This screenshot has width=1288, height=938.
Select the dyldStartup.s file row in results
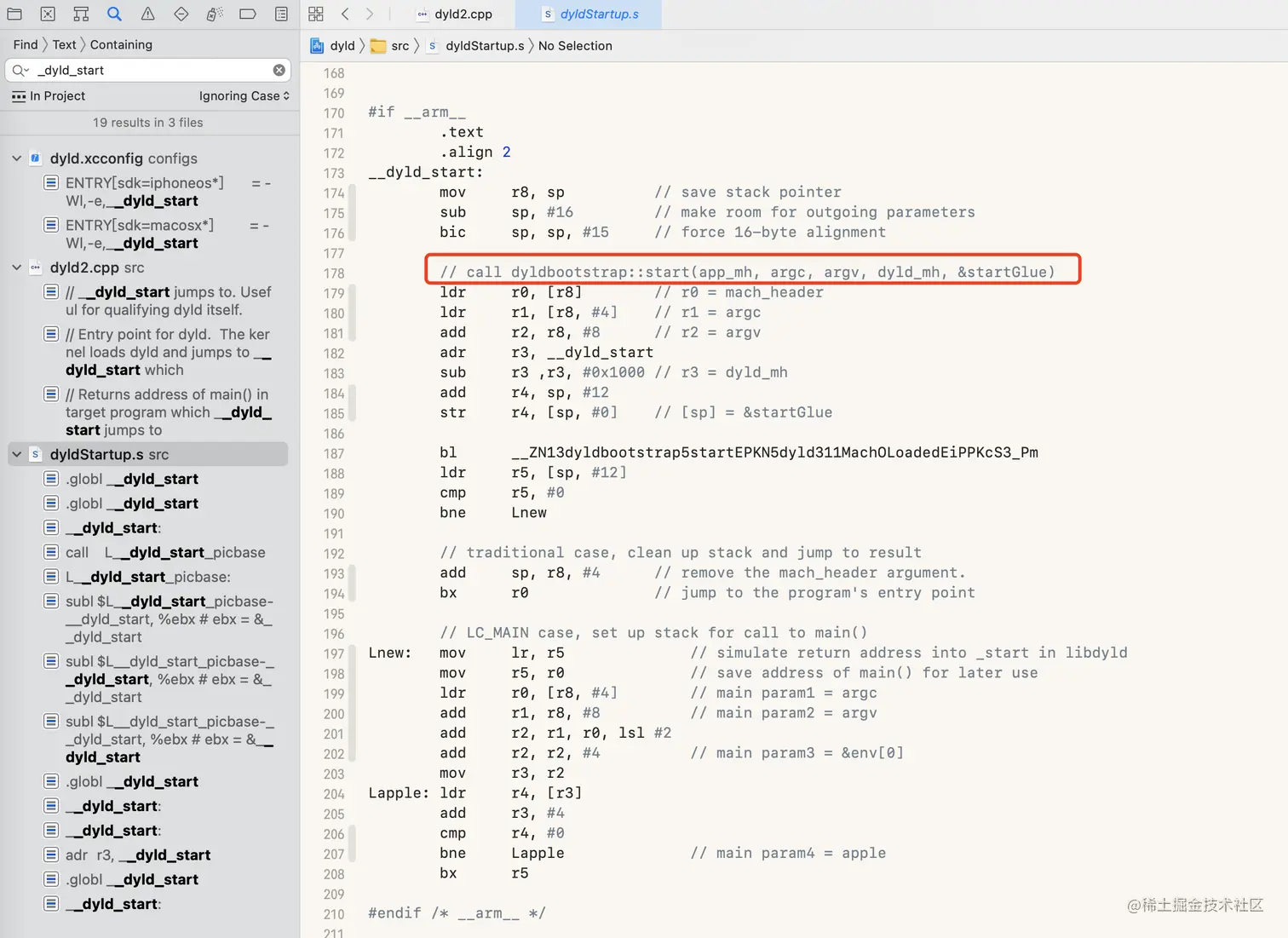click(x=148, y=454)
